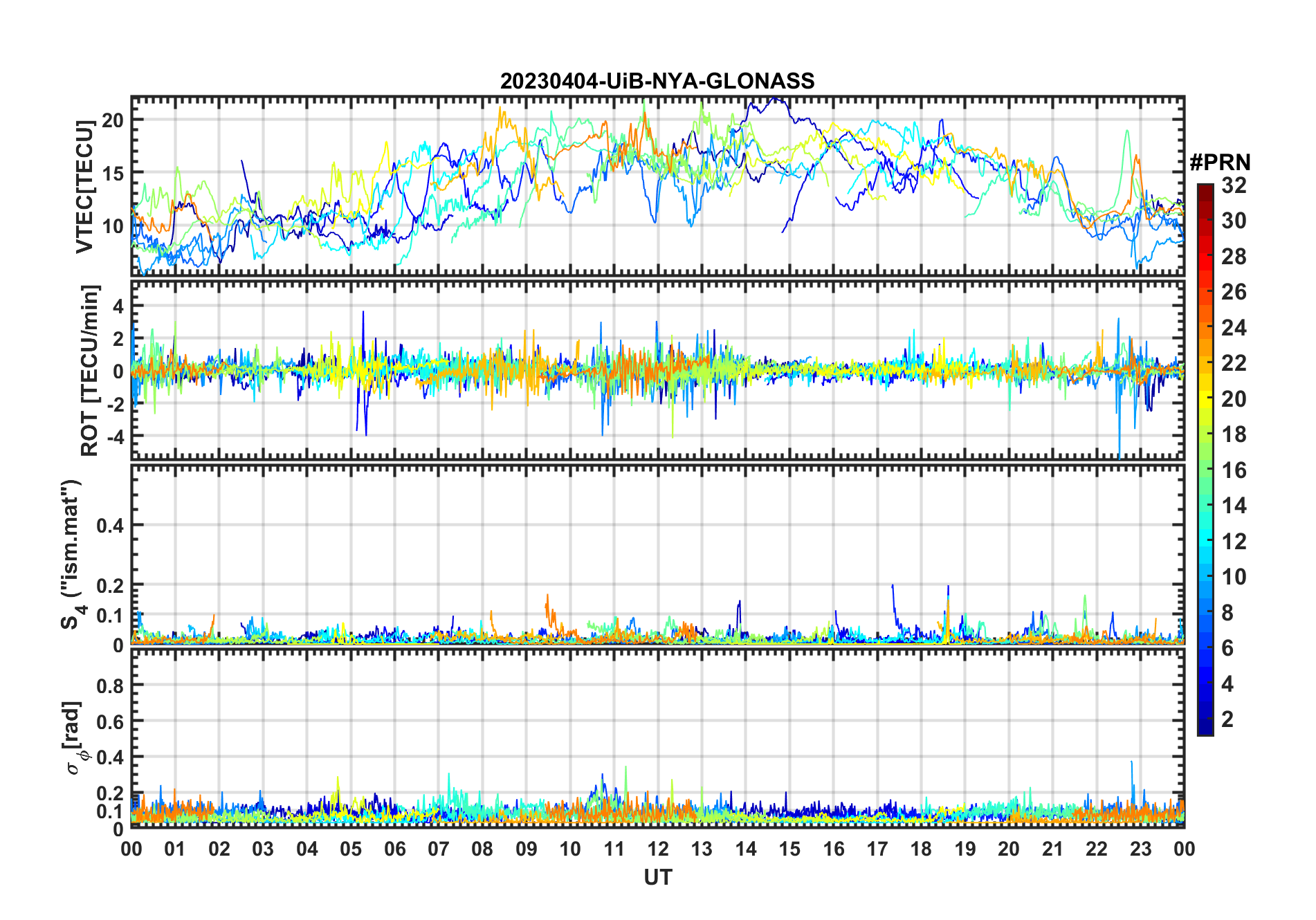Viewport: 1316px width, 920px height.
Task: Click x-axis hour label 13
Action: [702, 849]
